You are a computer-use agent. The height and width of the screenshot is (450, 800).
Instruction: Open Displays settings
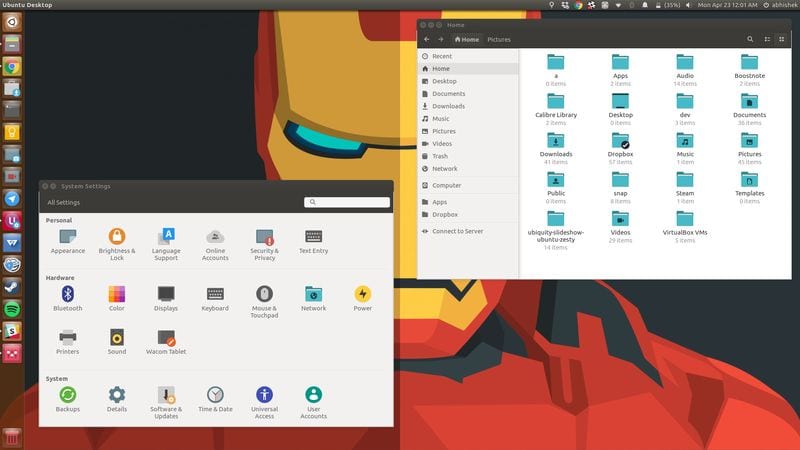(166, 298)
